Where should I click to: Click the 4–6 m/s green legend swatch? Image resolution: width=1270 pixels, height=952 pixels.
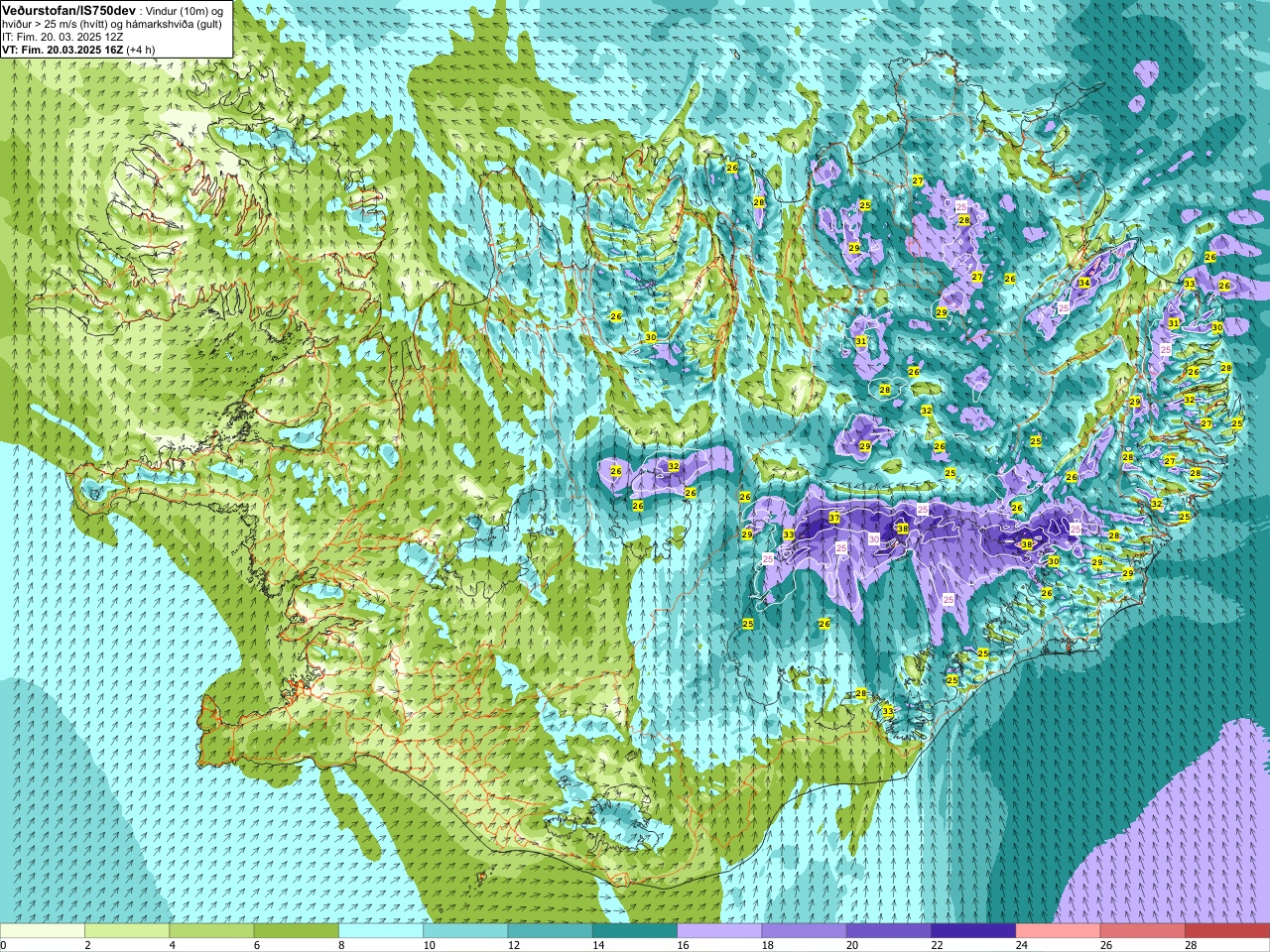point(211,931)
